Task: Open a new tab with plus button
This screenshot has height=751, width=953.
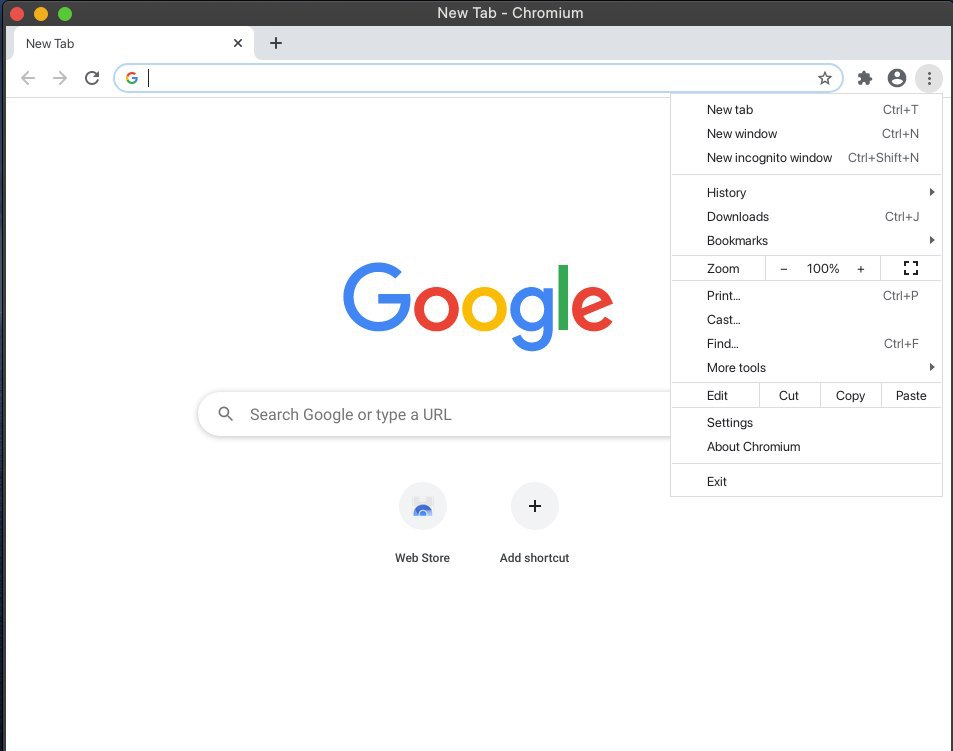Action: click(x=275, y=43)
